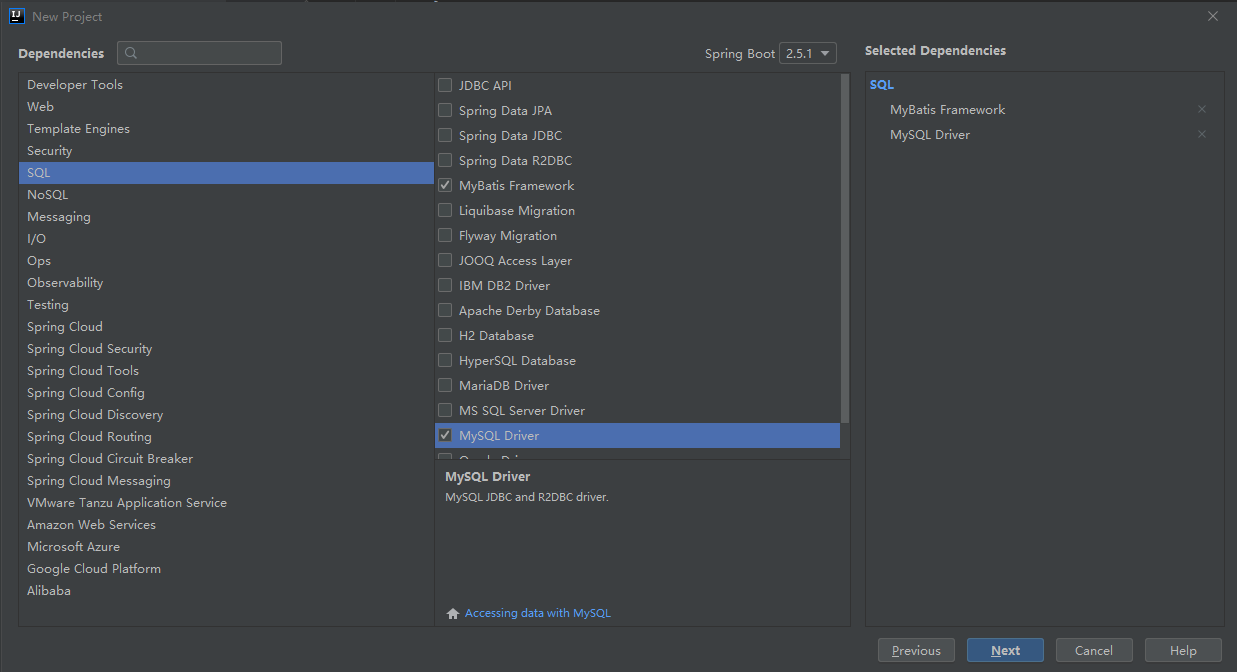Select the Observability category
Viewport: 1237px width, 672px height.
coord(226,283)
